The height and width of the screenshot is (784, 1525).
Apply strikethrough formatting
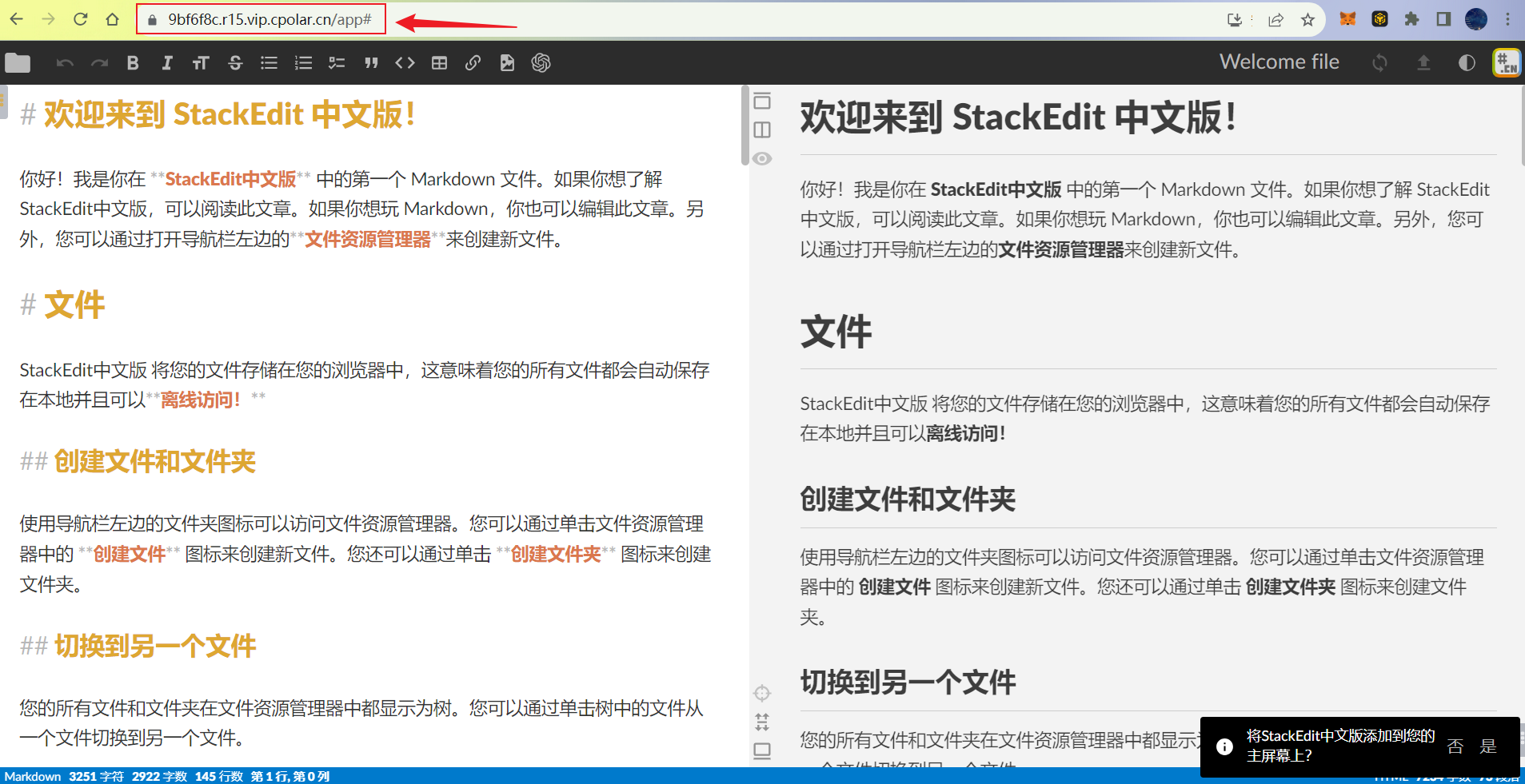pyautogui.click(x=235, y=63)
